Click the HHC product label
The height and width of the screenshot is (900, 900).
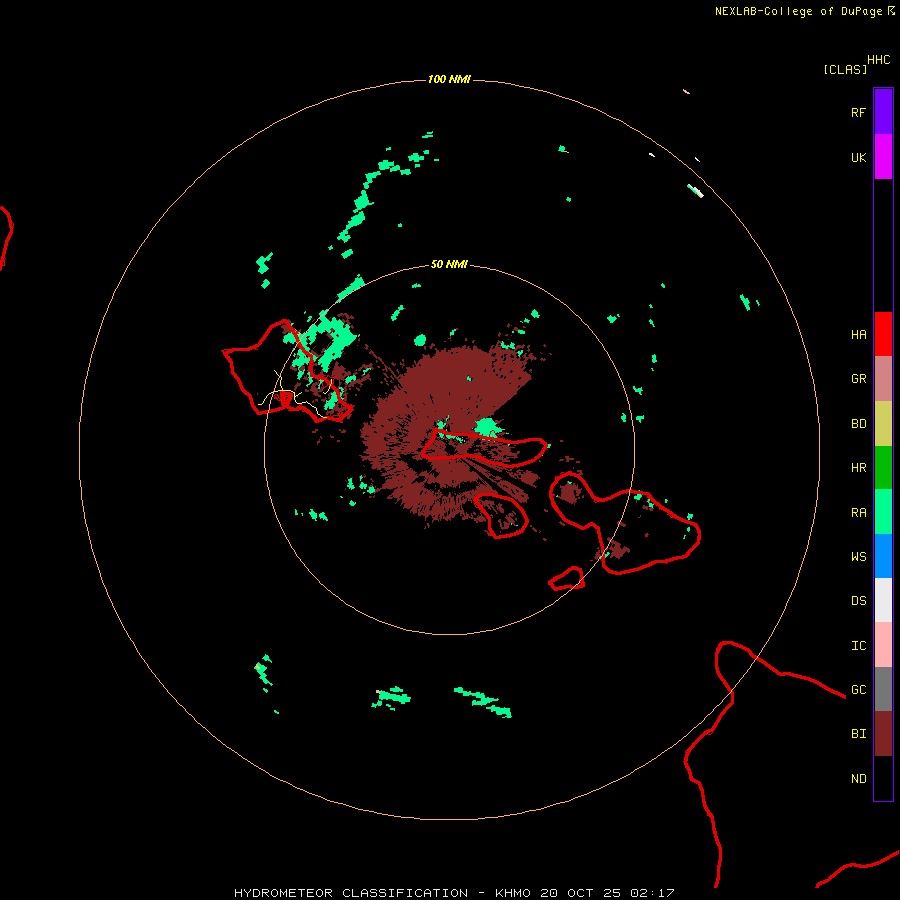click(878, 60)
